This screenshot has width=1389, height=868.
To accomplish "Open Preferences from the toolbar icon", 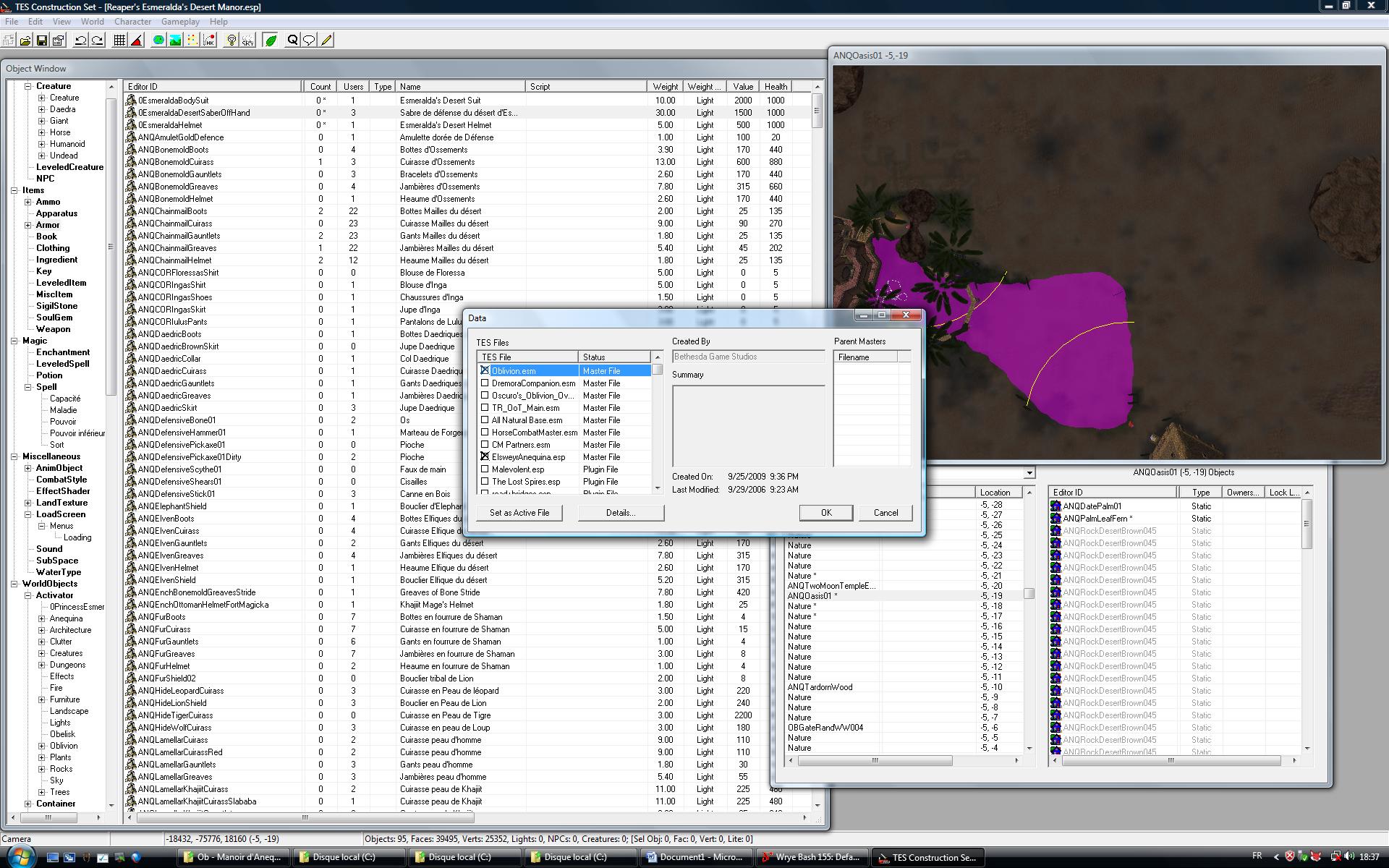I will [59, 41].
